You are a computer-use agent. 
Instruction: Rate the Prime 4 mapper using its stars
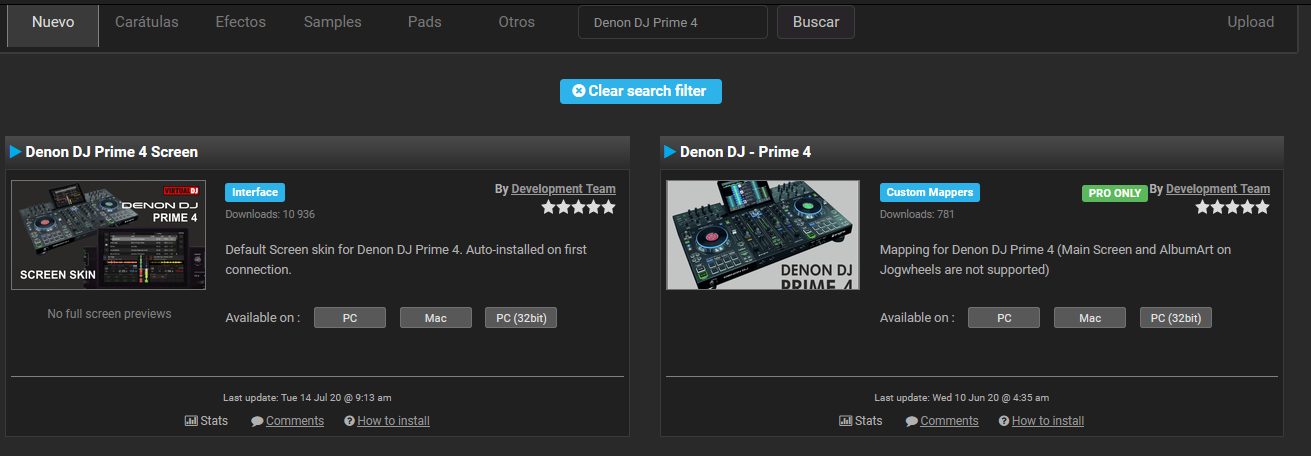tap(1233, 208)
